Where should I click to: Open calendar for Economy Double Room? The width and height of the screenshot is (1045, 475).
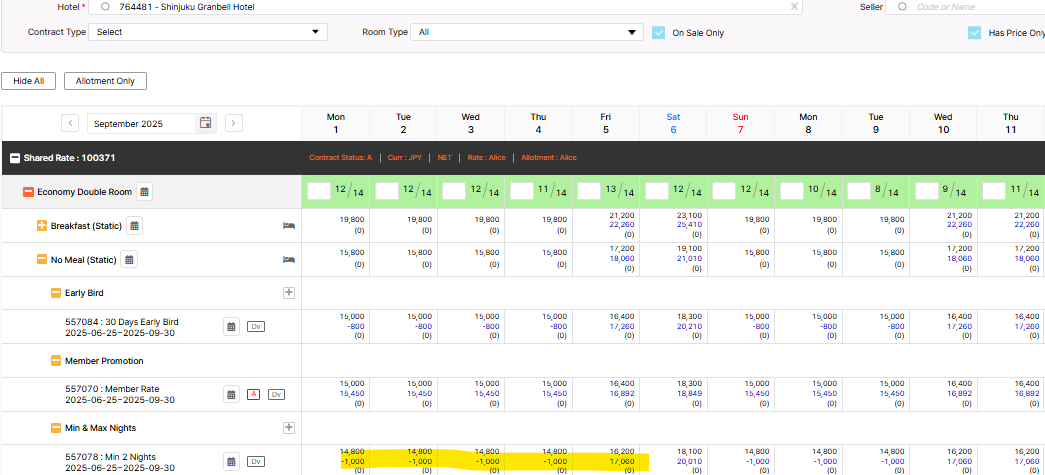coord(144,192)
